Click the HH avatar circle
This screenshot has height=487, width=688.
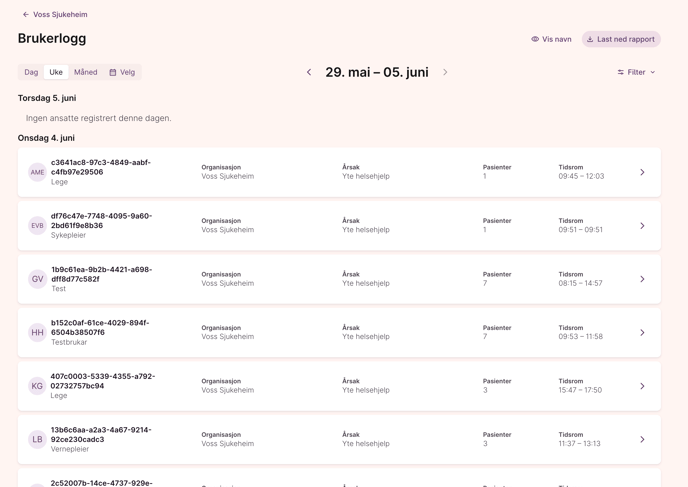pos(37,333)
